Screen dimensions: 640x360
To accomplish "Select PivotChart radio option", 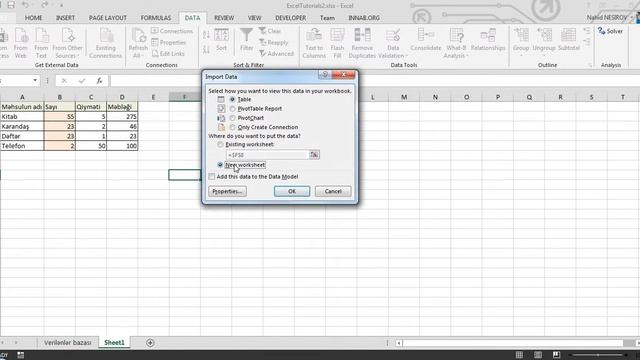I will pyautogui.click(x=233, y=118).
